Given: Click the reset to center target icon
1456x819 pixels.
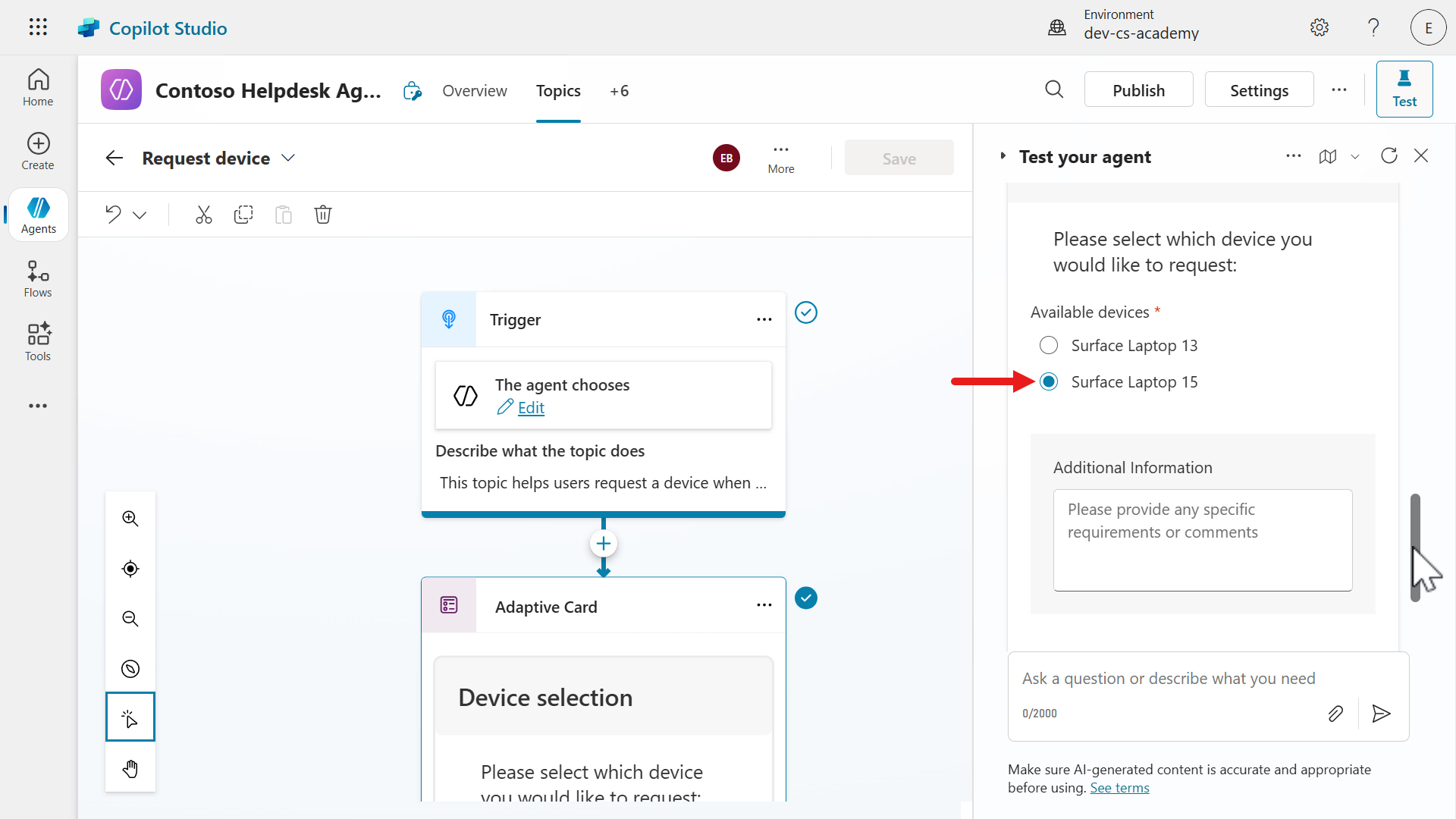Looking at the screenshot, I should [130, 569].
